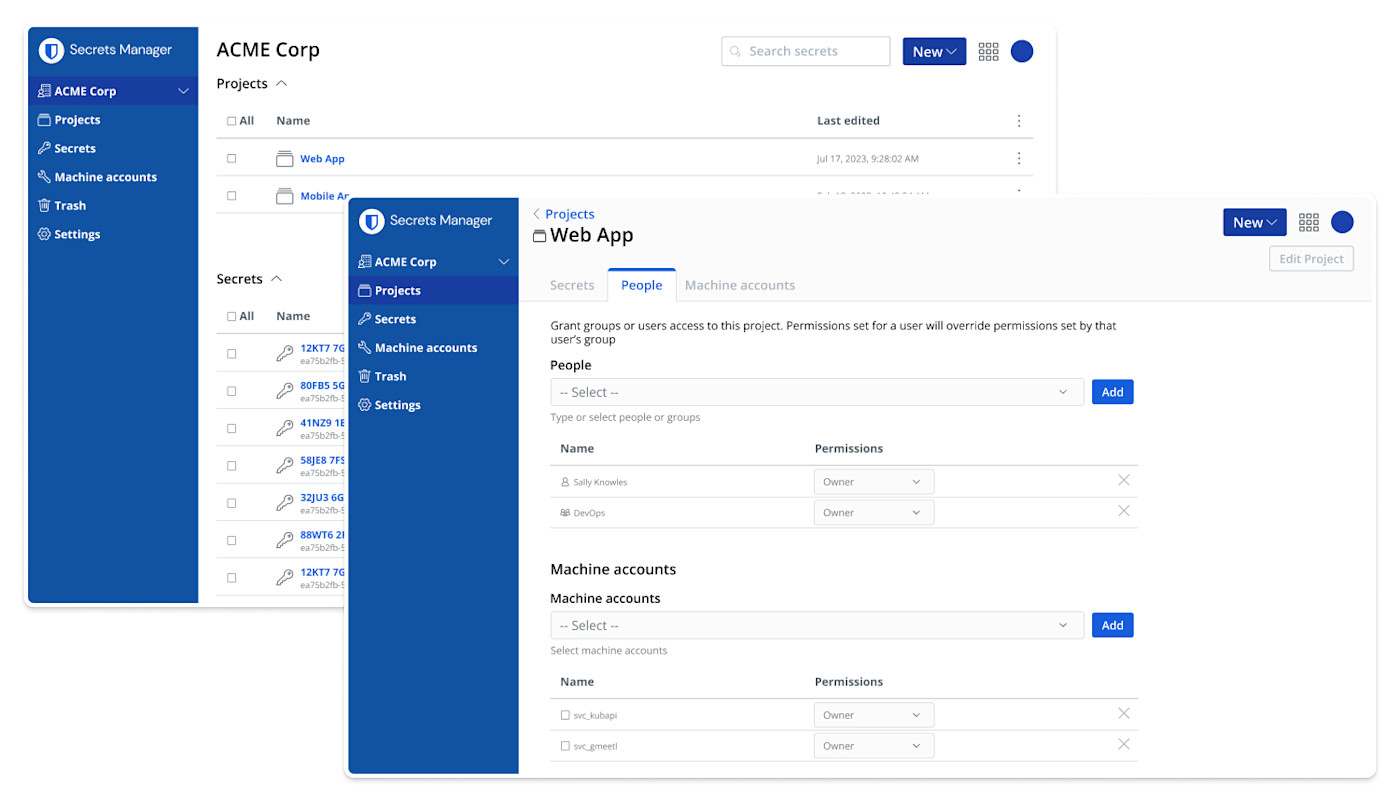Open Trash in the front sidebar
The width and height of the screenshot is (1400, 801).
[390, 377]
